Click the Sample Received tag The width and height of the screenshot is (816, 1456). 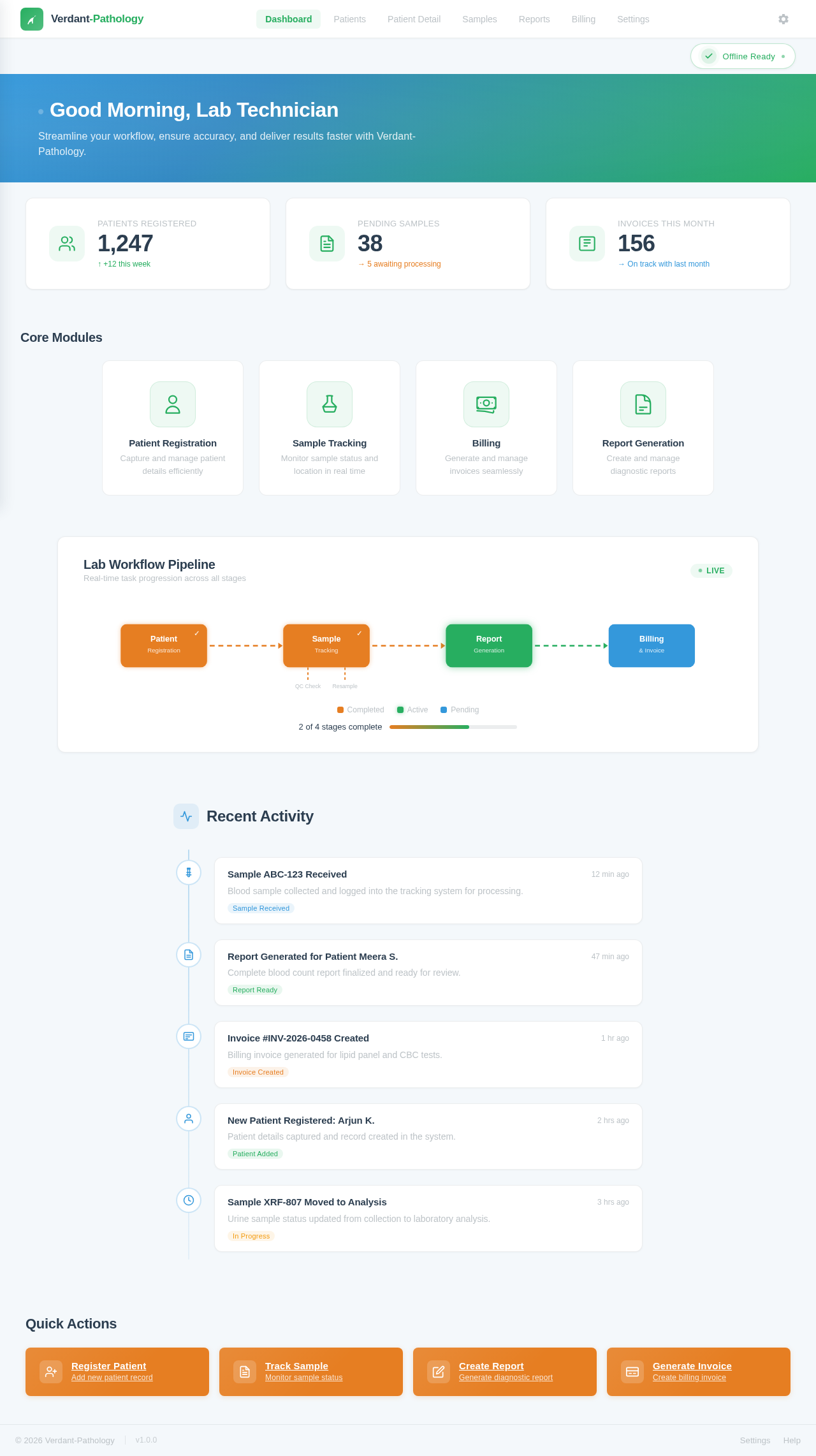(x=261, y=908)
